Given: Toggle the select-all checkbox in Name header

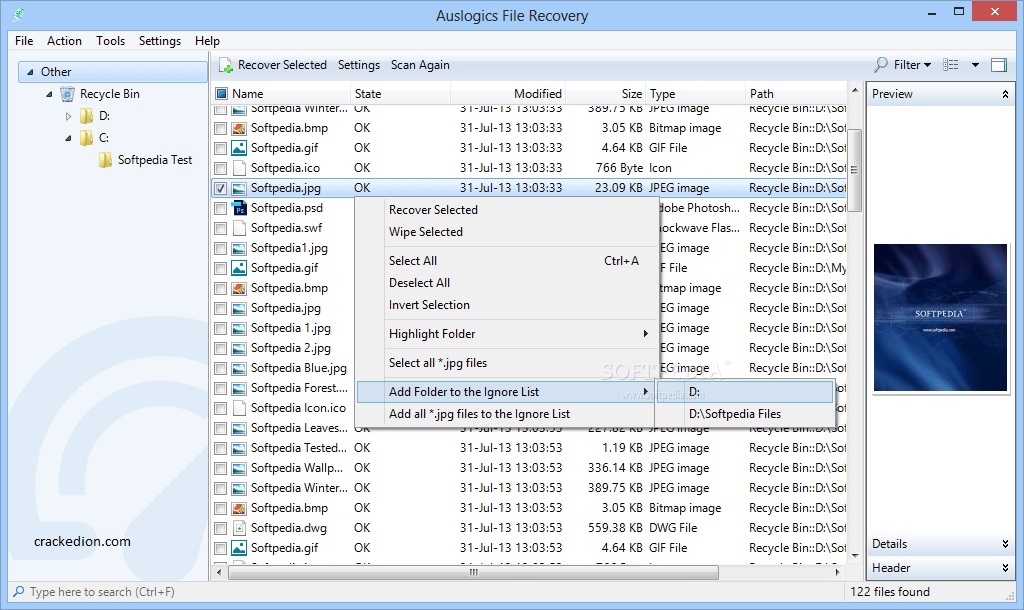Looking at the screenshot, I should (221, 94).
